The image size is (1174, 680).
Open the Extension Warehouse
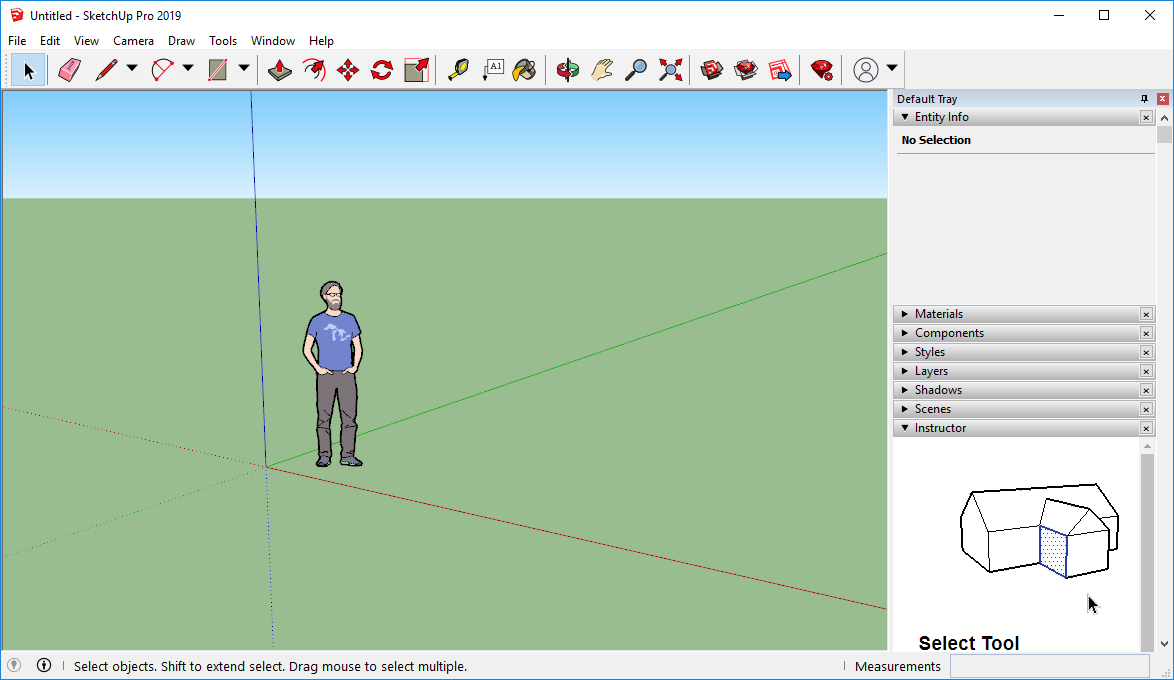click(746, 70)
